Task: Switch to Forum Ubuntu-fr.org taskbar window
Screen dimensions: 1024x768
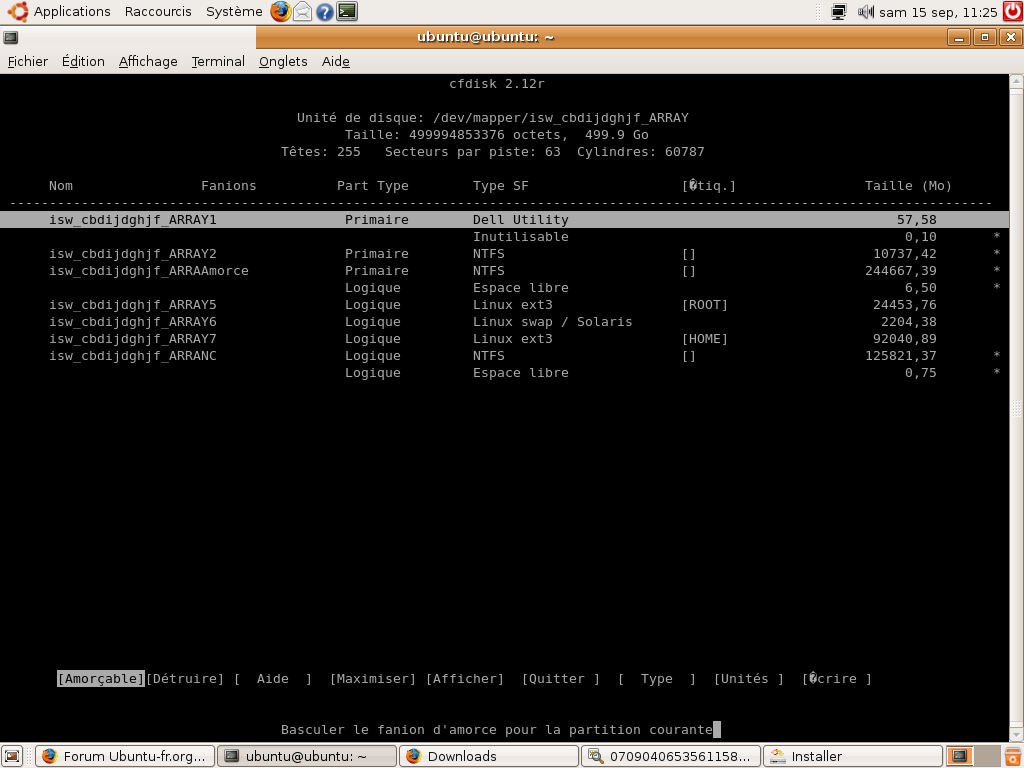Action: 125,756
